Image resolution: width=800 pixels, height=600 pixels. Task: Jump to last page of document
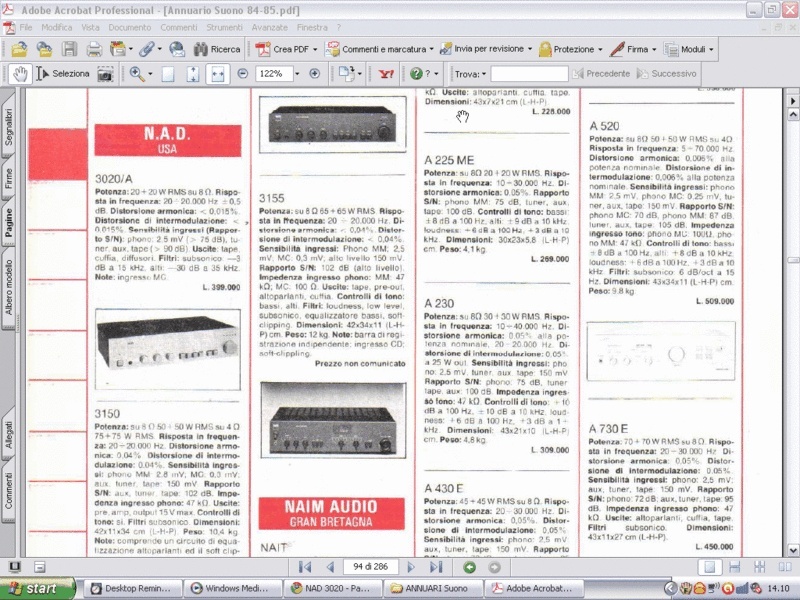tap(436, 567)
